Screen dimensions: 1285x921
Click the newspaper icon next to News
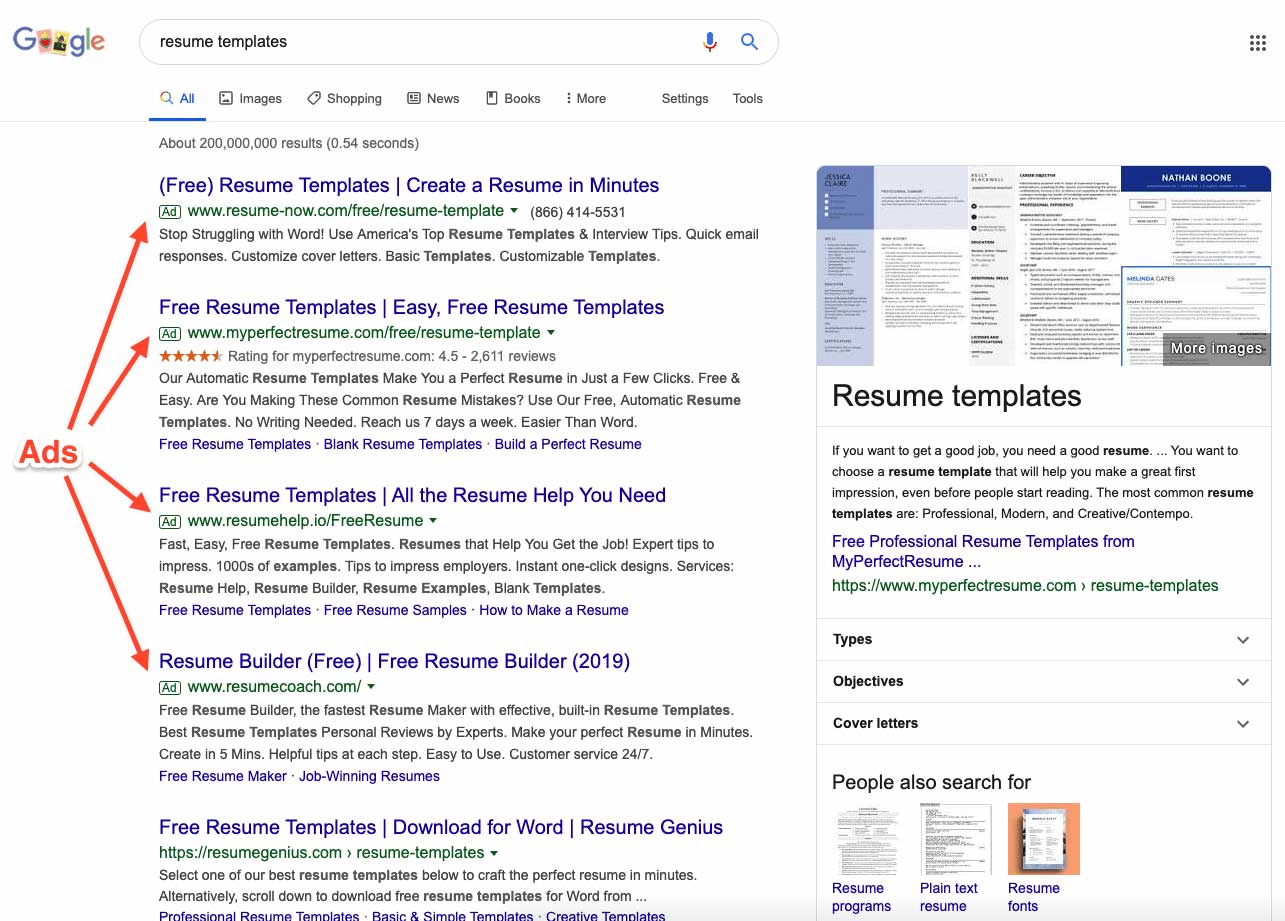413,97
